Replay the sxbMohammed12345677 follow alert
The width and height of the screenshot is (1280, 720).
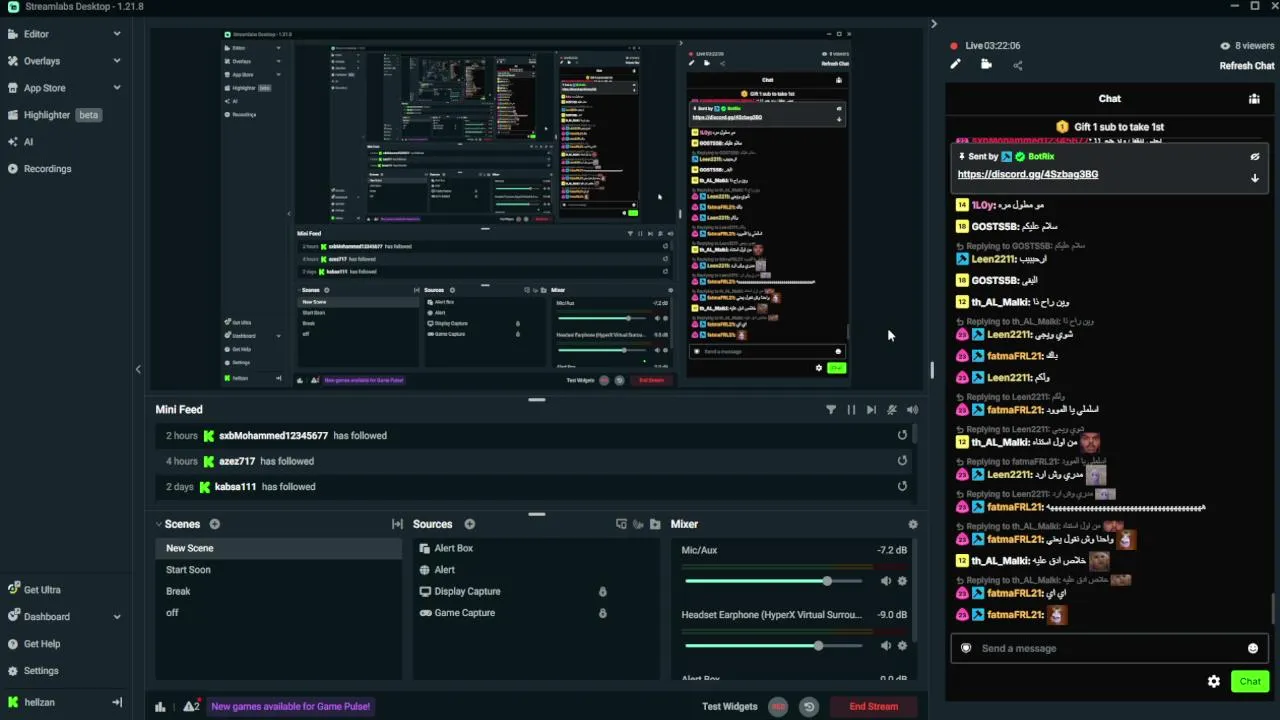(x=902, y=435)
